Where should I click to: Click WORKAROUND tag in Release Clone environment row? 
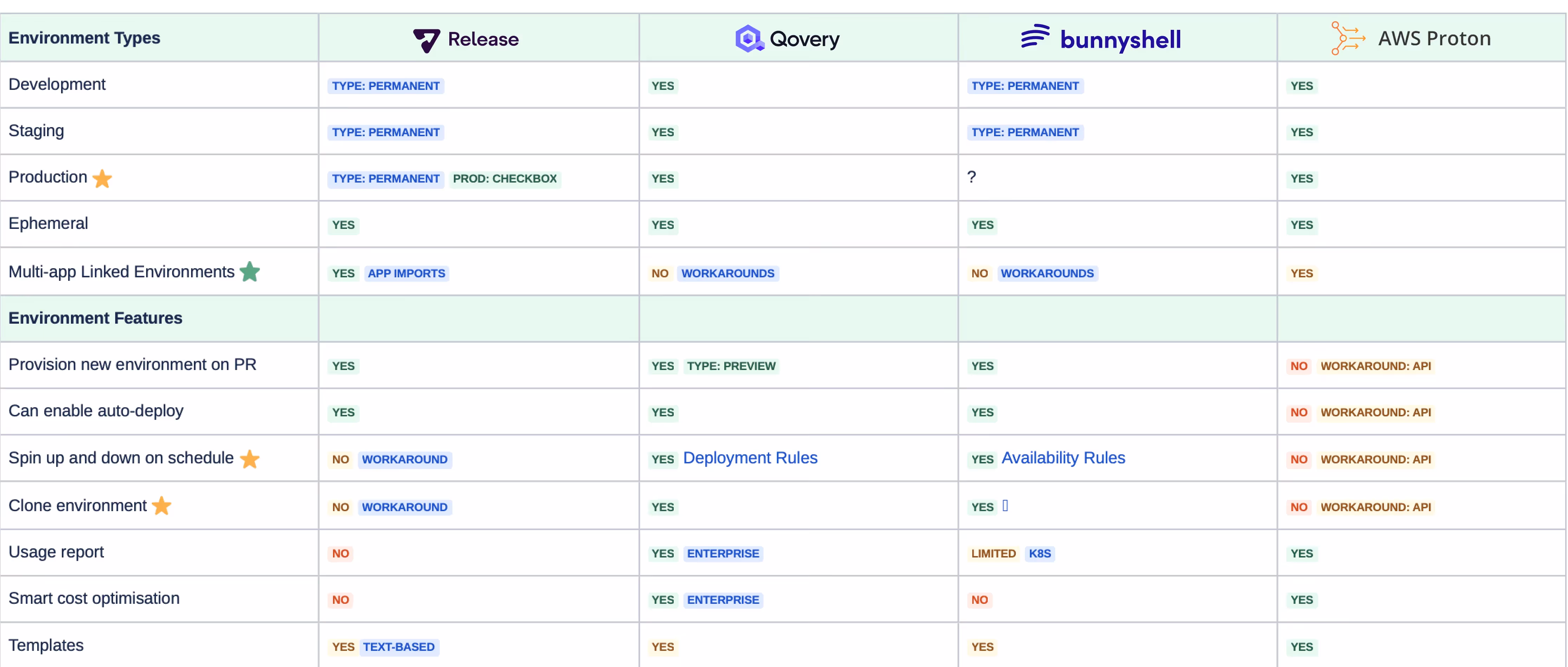click(x=405, y=508)
